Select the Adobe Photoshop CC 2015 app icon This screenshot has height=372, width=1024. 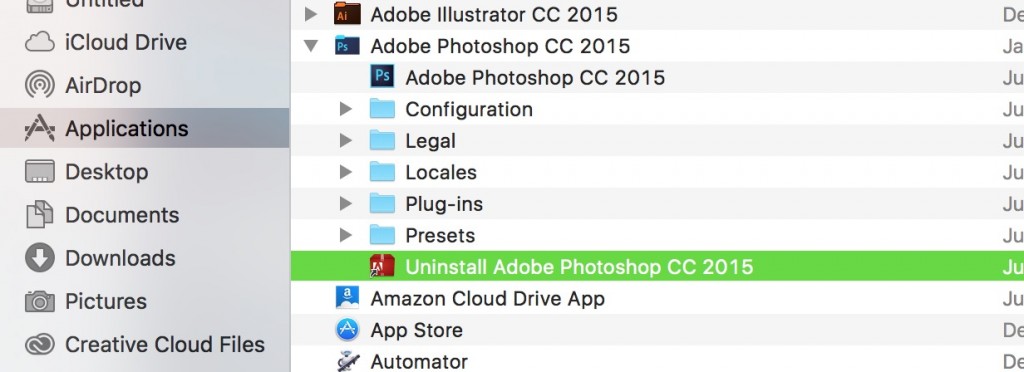tap(382, 76)
